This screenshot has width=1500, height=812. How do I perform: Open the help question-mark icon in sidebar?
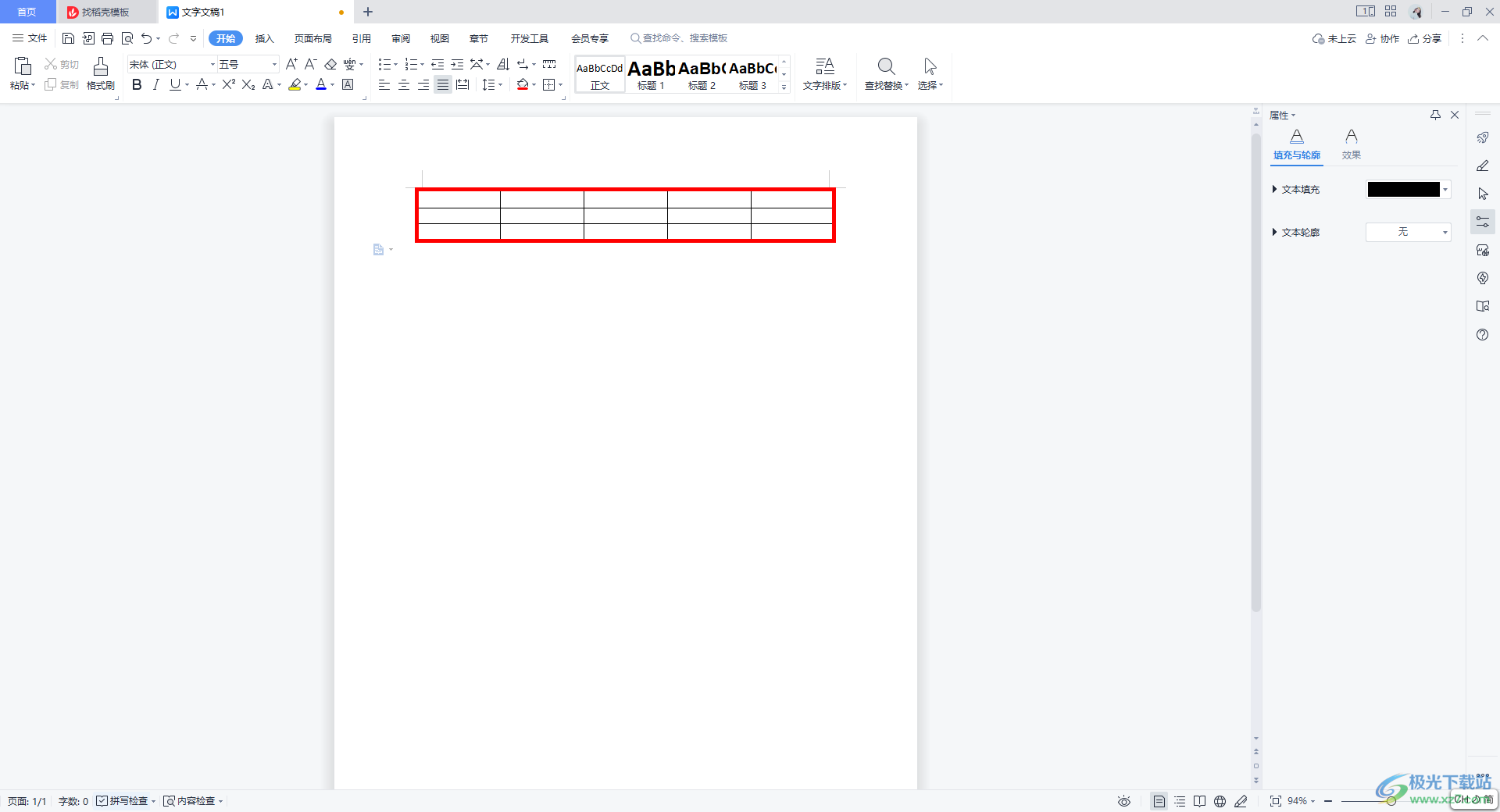tap(1483, 335)
